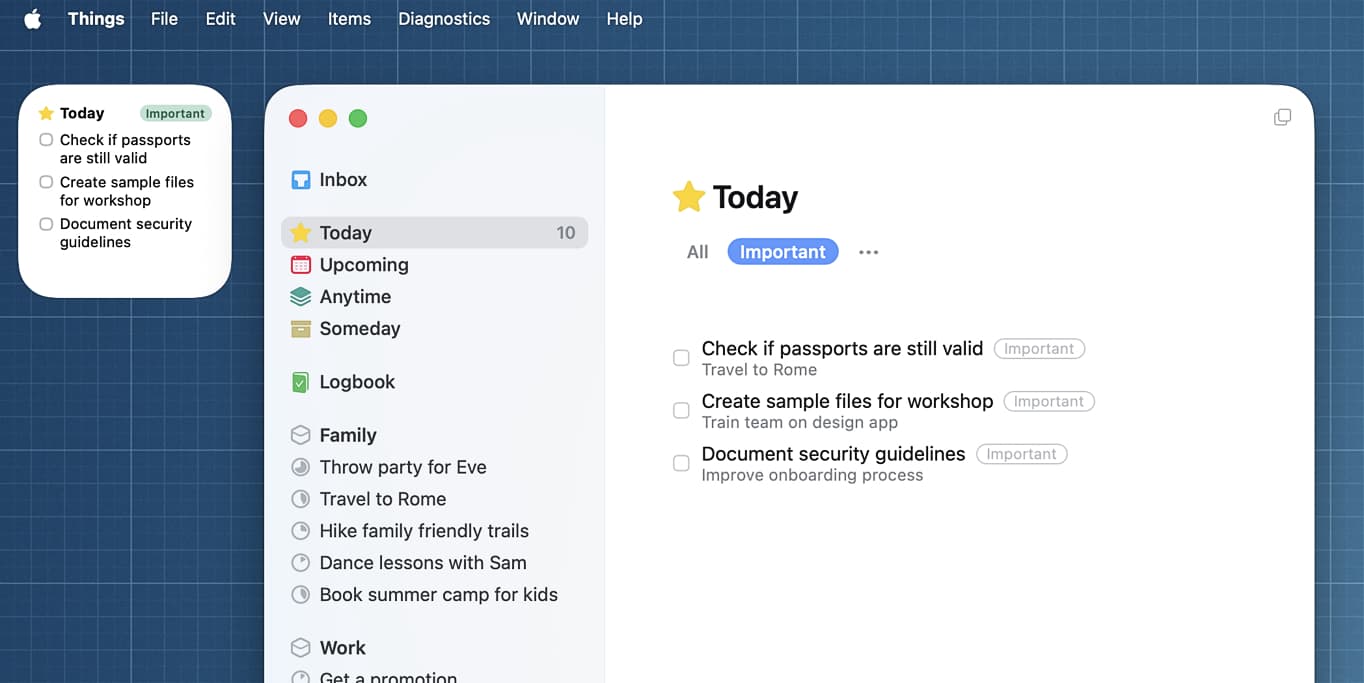Switch to the All filter tab
This screenshot has width=1364, height=683.
pos(697,252)
